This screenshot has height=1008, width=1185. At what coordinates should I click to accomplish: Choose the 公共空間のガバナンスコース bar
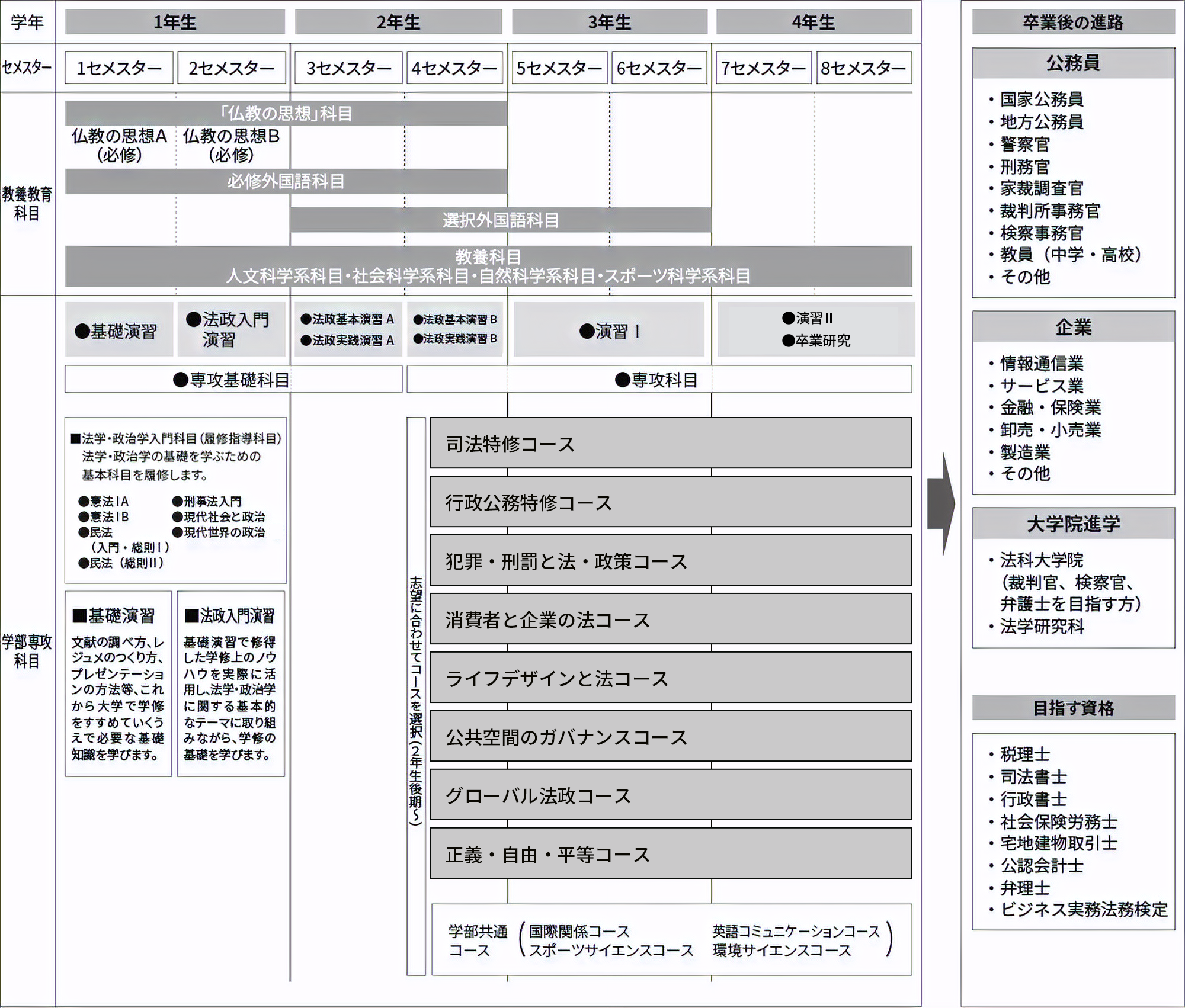[x=670, y=737]
